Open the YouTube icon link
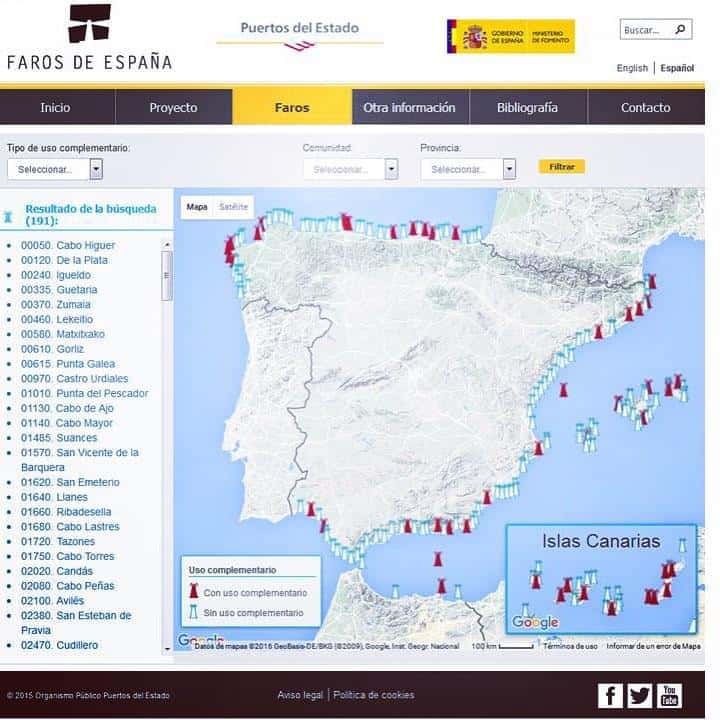This screenshot has height=720, width=720. point(670,695)
